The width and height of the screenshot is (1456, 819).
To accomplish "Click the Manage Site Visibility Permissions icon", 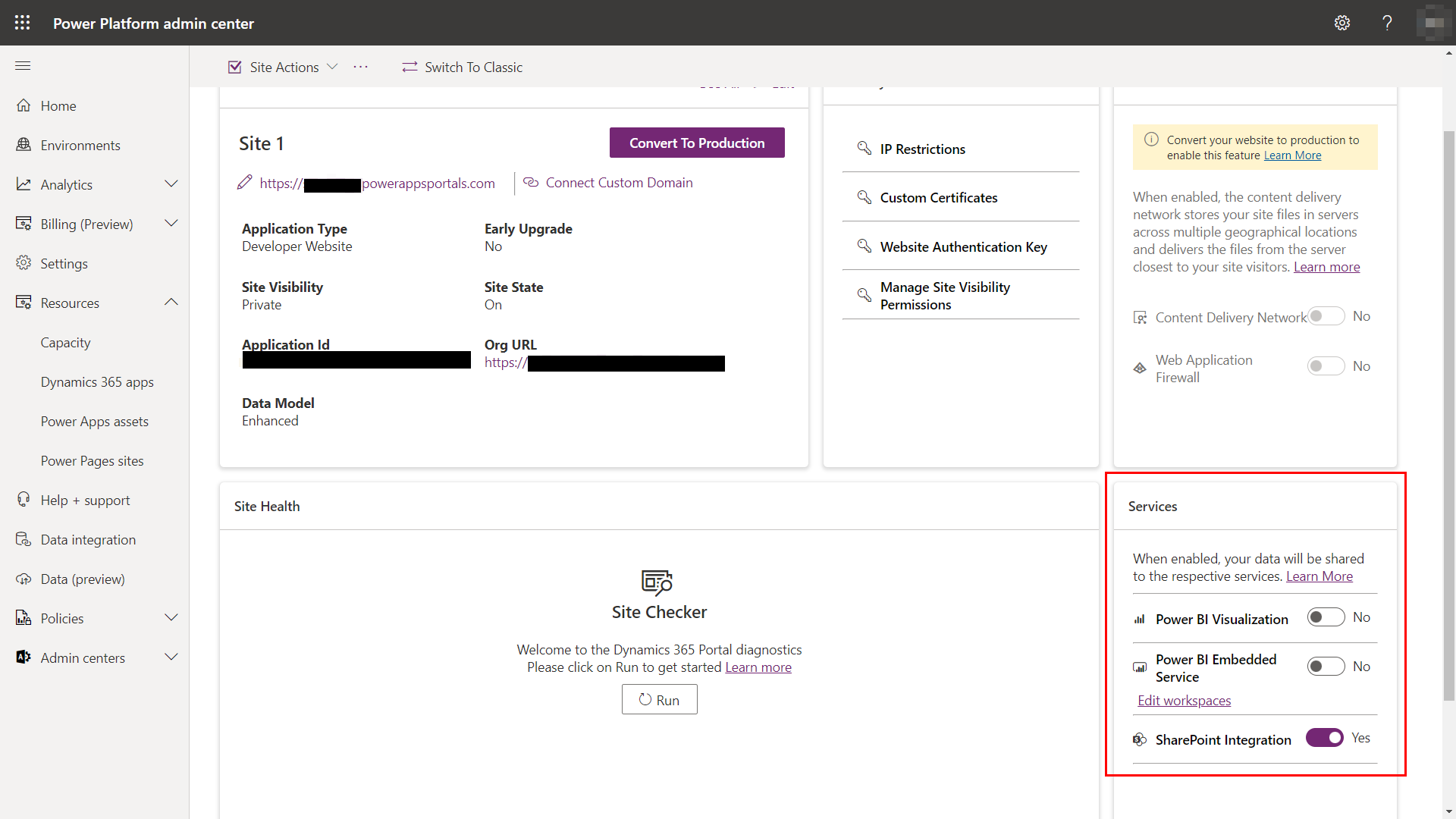I will (x=863, y=294).
